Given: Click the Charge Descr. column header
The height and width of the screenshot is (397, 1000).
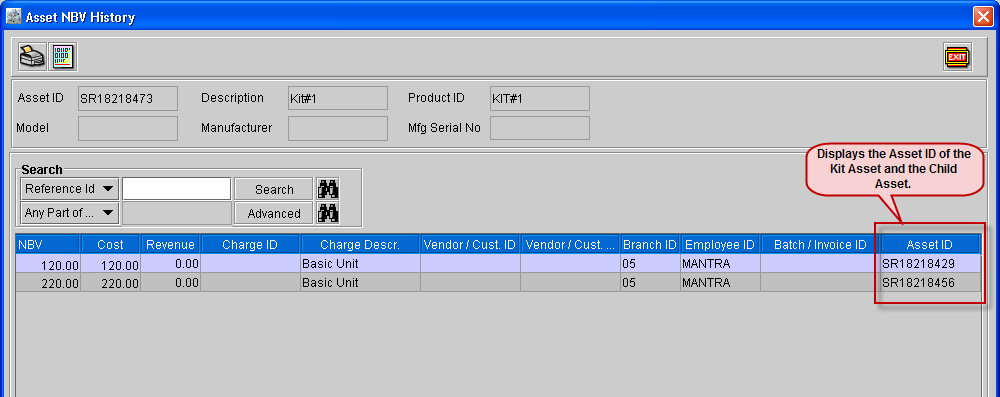Looking at the screenshot, I should click(x=360, y=244).
